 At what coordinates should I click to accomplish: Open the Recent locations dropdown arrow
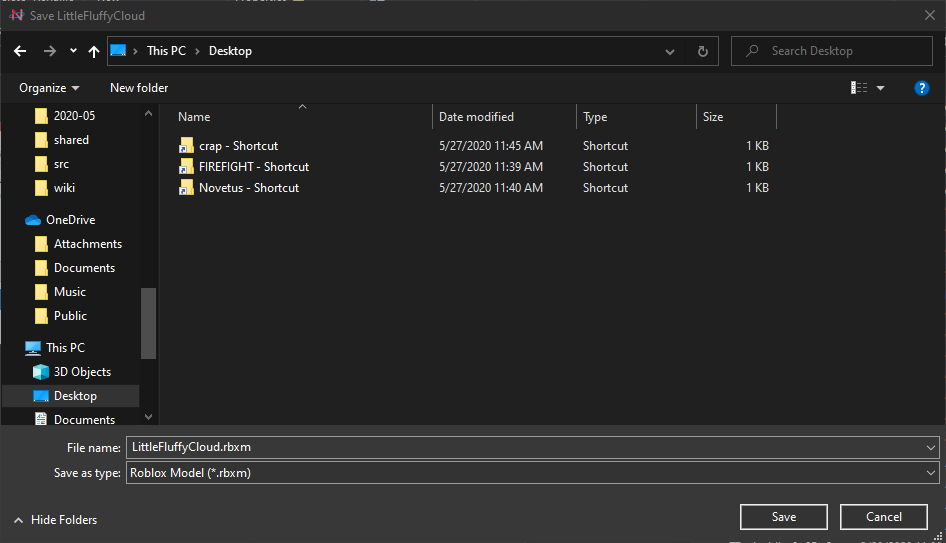(x=73, y=51)
